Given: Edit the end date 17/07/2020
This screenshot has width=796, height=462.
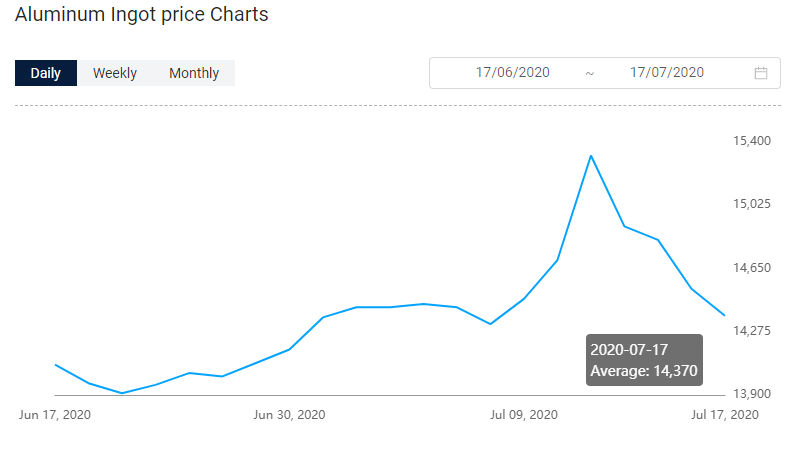Looking at the screenshot, I should [667, 73].
